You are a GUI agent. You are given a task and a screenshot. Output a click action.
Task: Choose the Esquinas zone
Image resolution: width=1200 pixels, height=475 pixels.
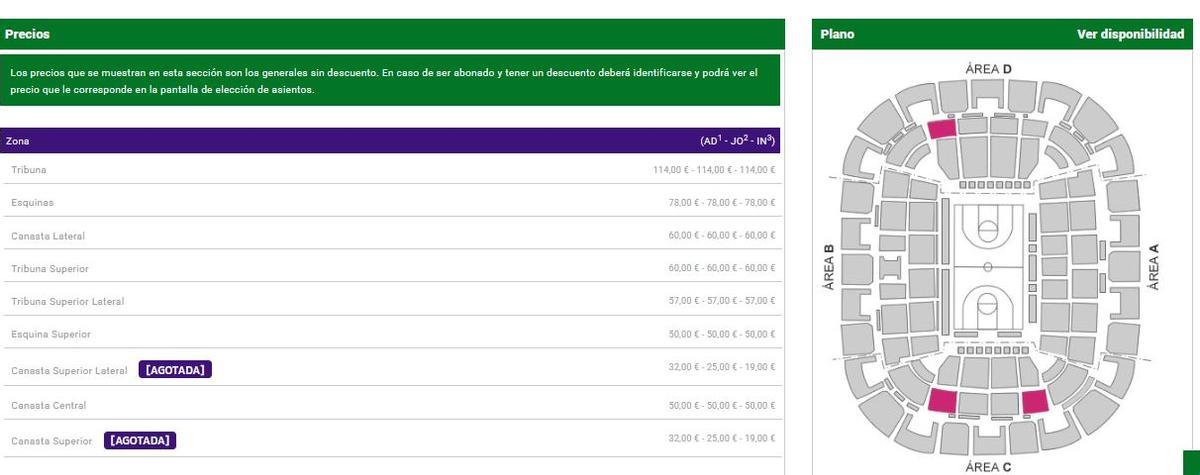32,203
